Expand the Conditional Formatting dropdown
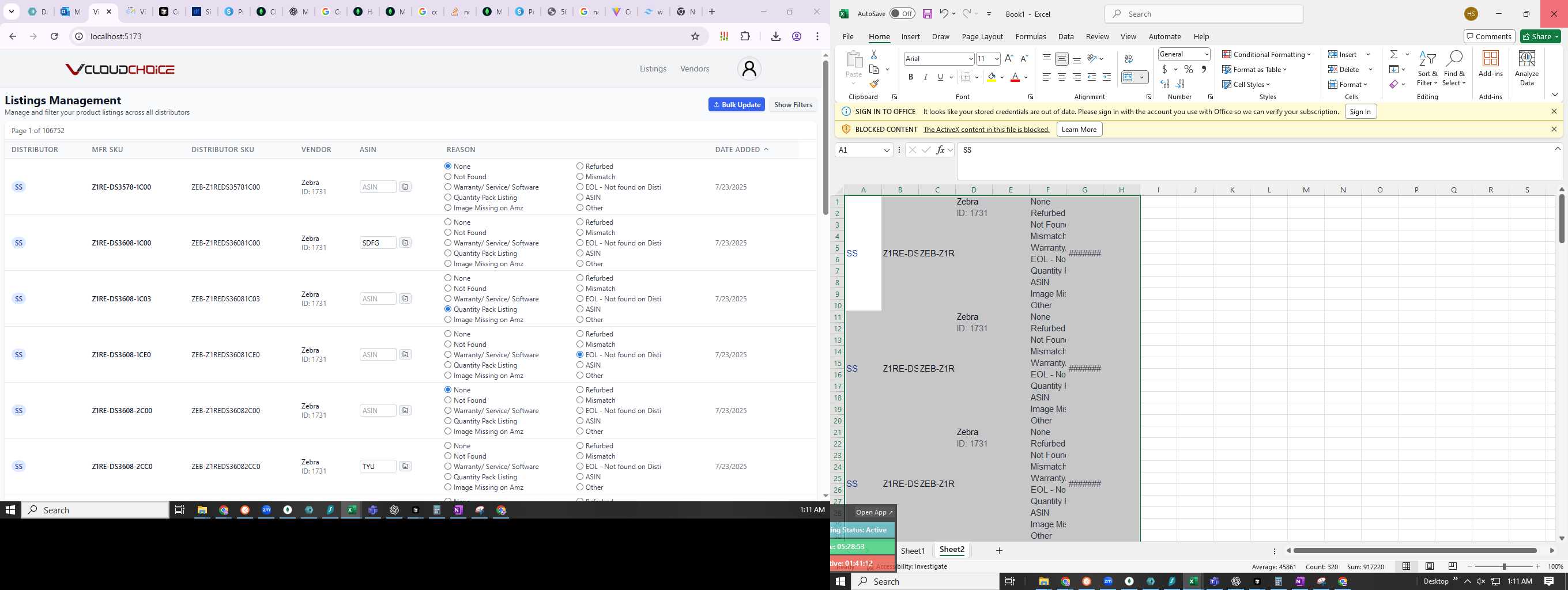Screen dimensions: 1568x590 [1266, 54]
